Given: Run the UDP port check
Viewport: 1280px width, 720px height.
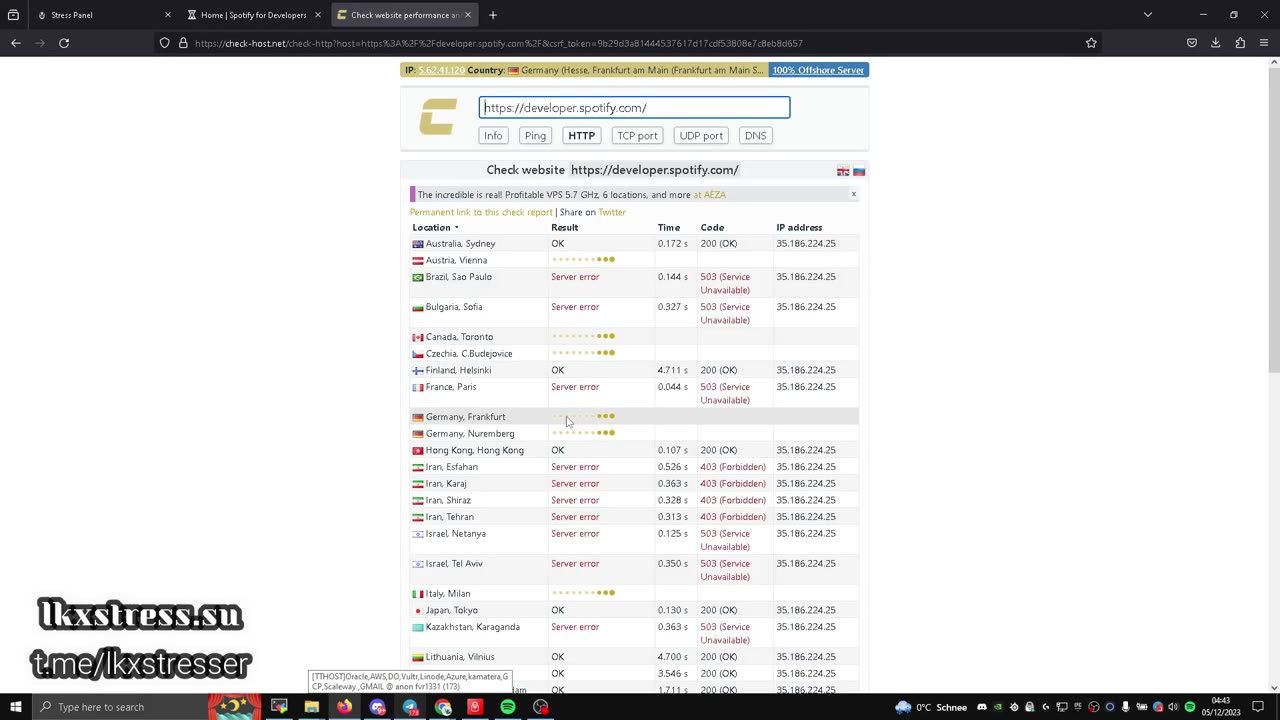Looking at the screenshot, I should coord(701,136).
